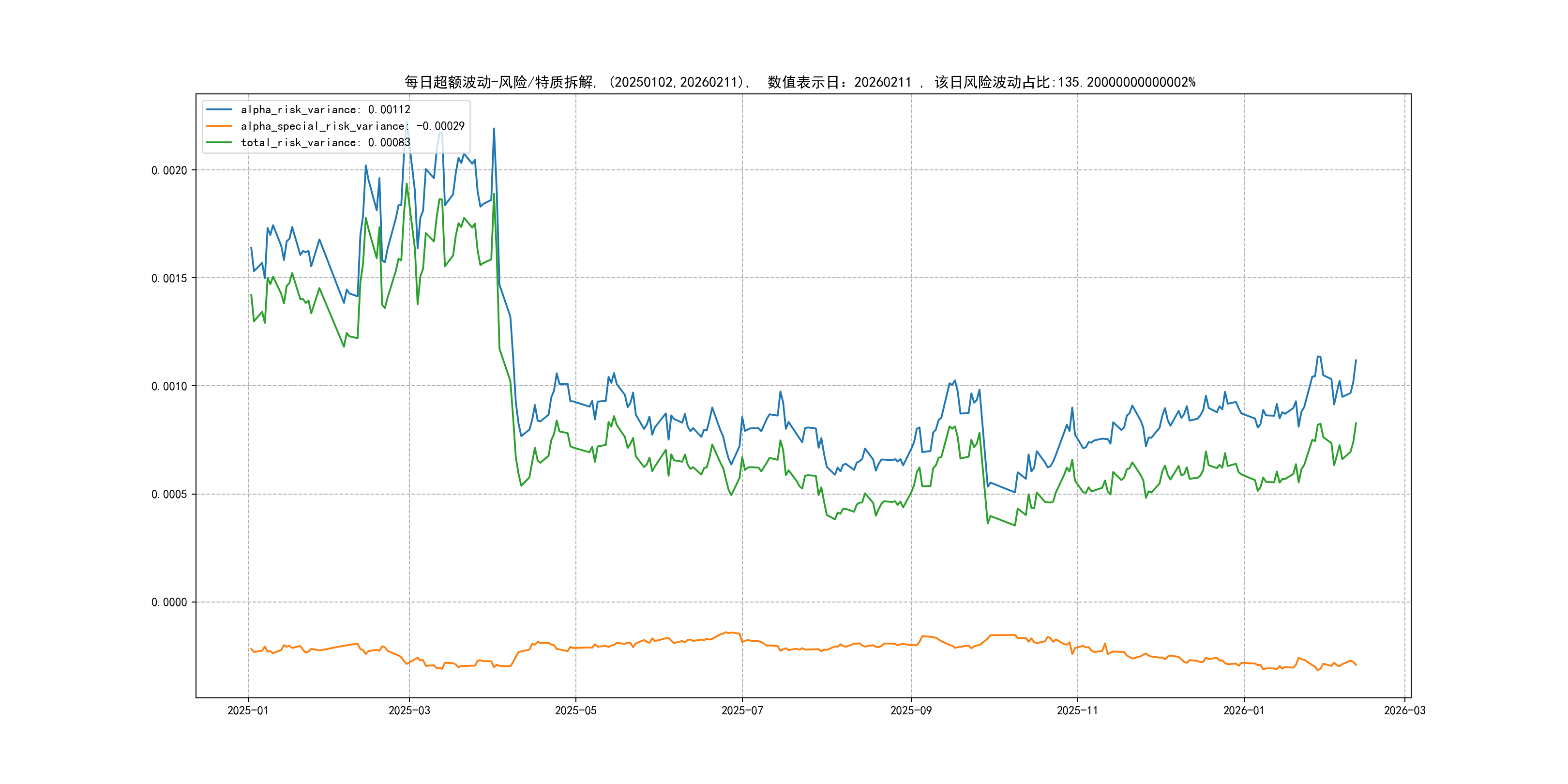Click the 0.0015 y-axis tick label
1568x784 pixels.
click(x=169, y=278)
